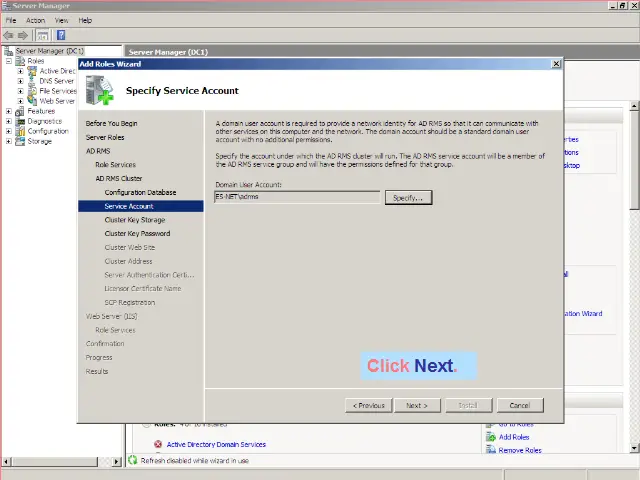This screenshot has height=480, width=640.
Task: Click the Forward arrow toolbar icon
Action: (23, 36)
